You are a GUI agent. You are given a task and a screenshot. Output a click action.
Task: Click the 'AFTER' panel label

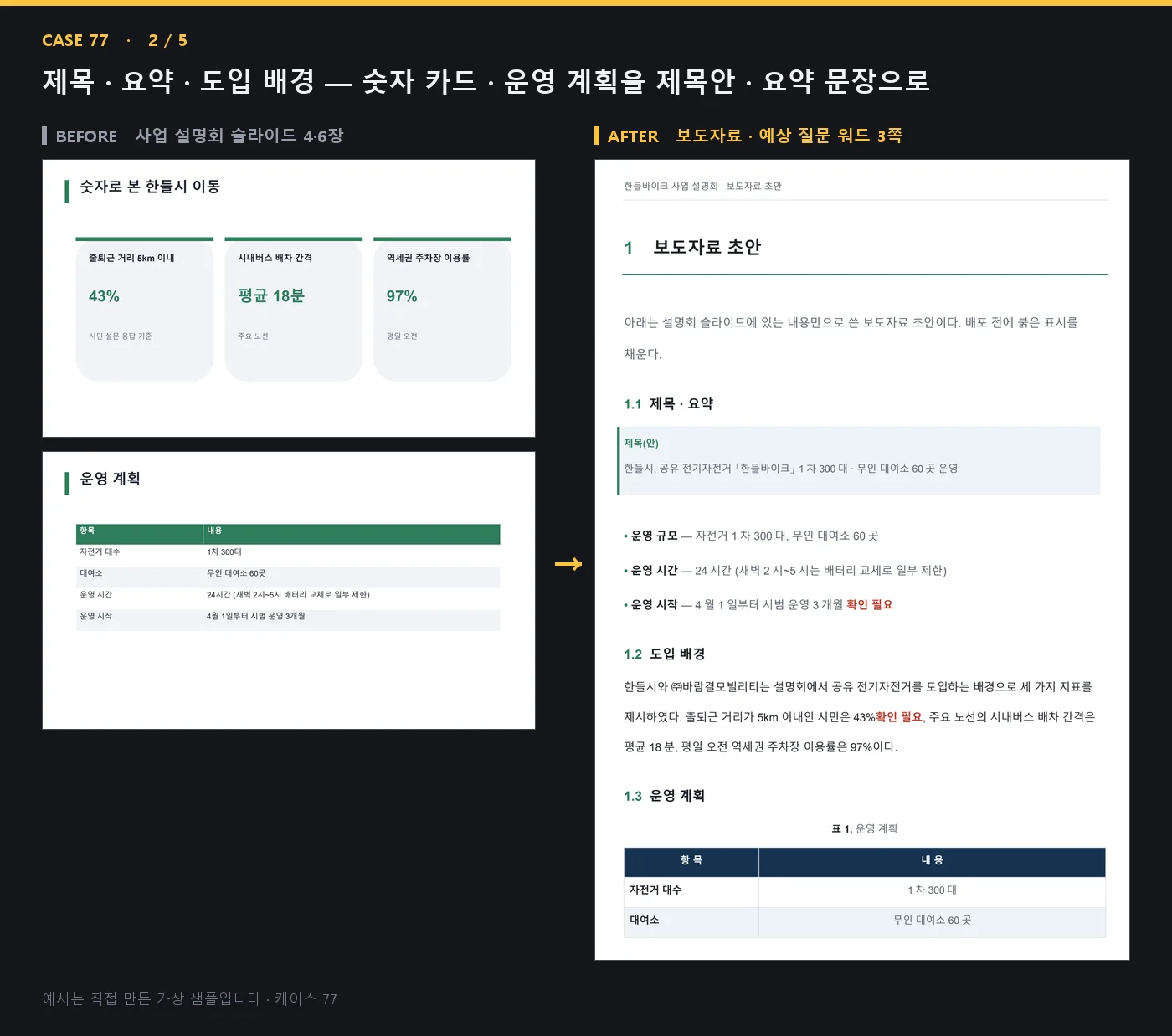pos(633,136)
